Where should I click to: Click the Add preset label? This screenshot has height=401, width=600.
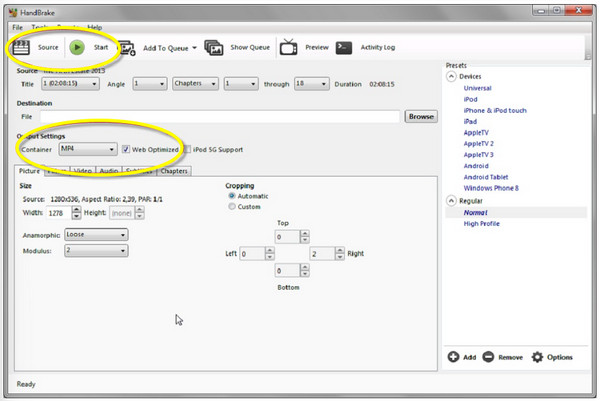click(470, 357)
